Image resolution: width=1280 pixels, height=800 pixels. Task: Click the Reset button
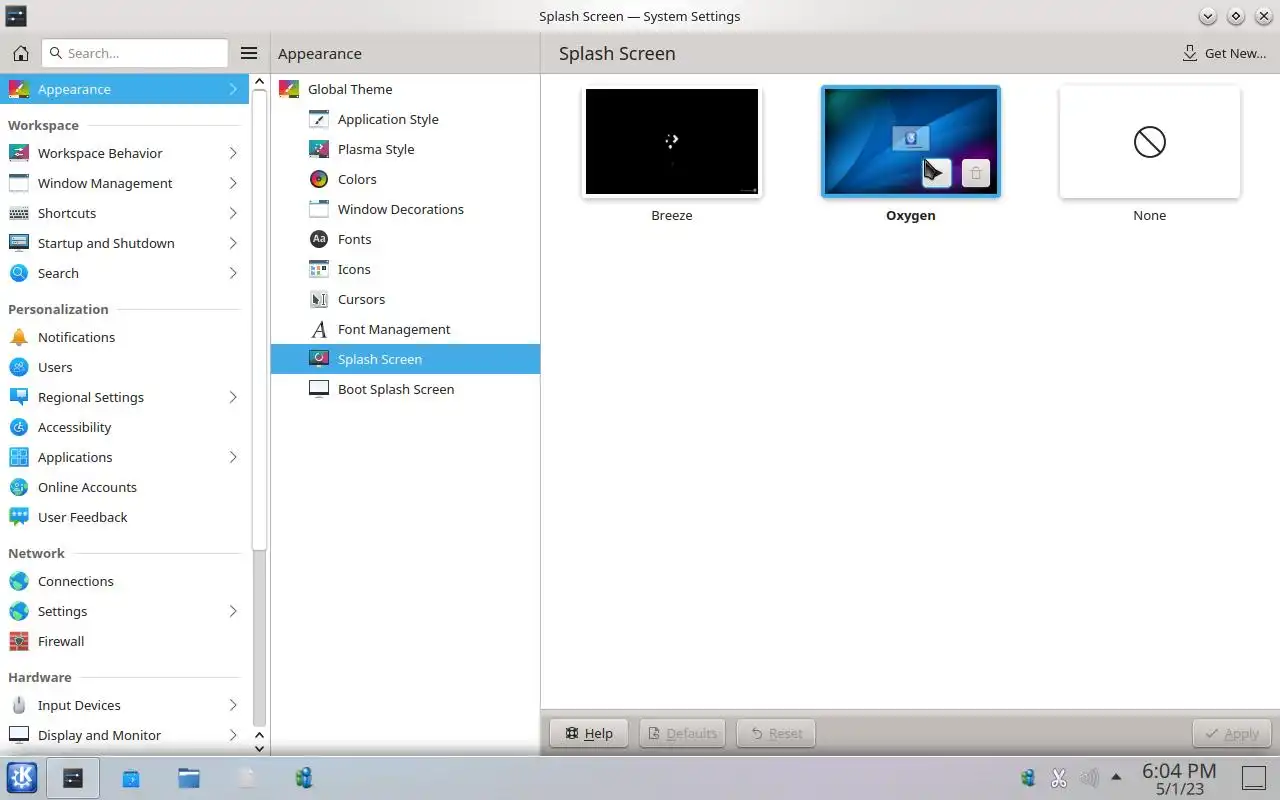coord(776,733)
